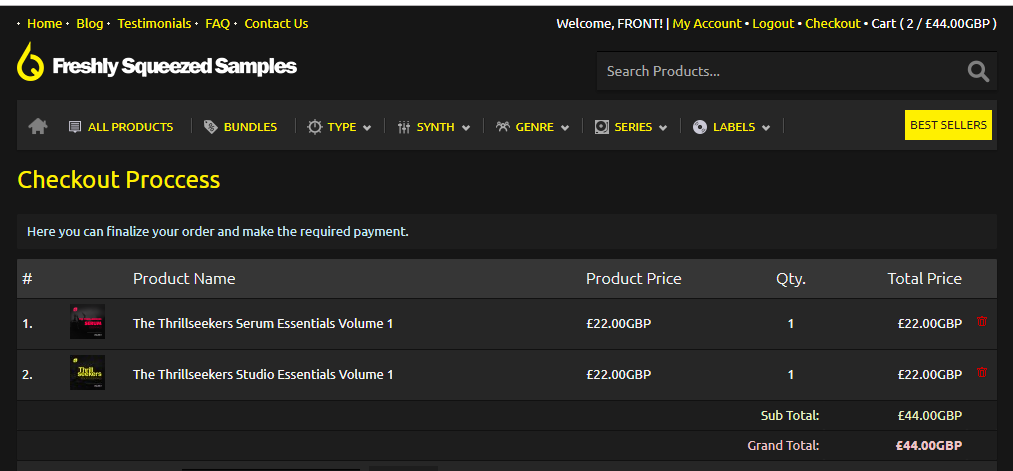This screenshot has width=1013, height=471.
Task: Open the Bundles page
Action: coord(240,127)
